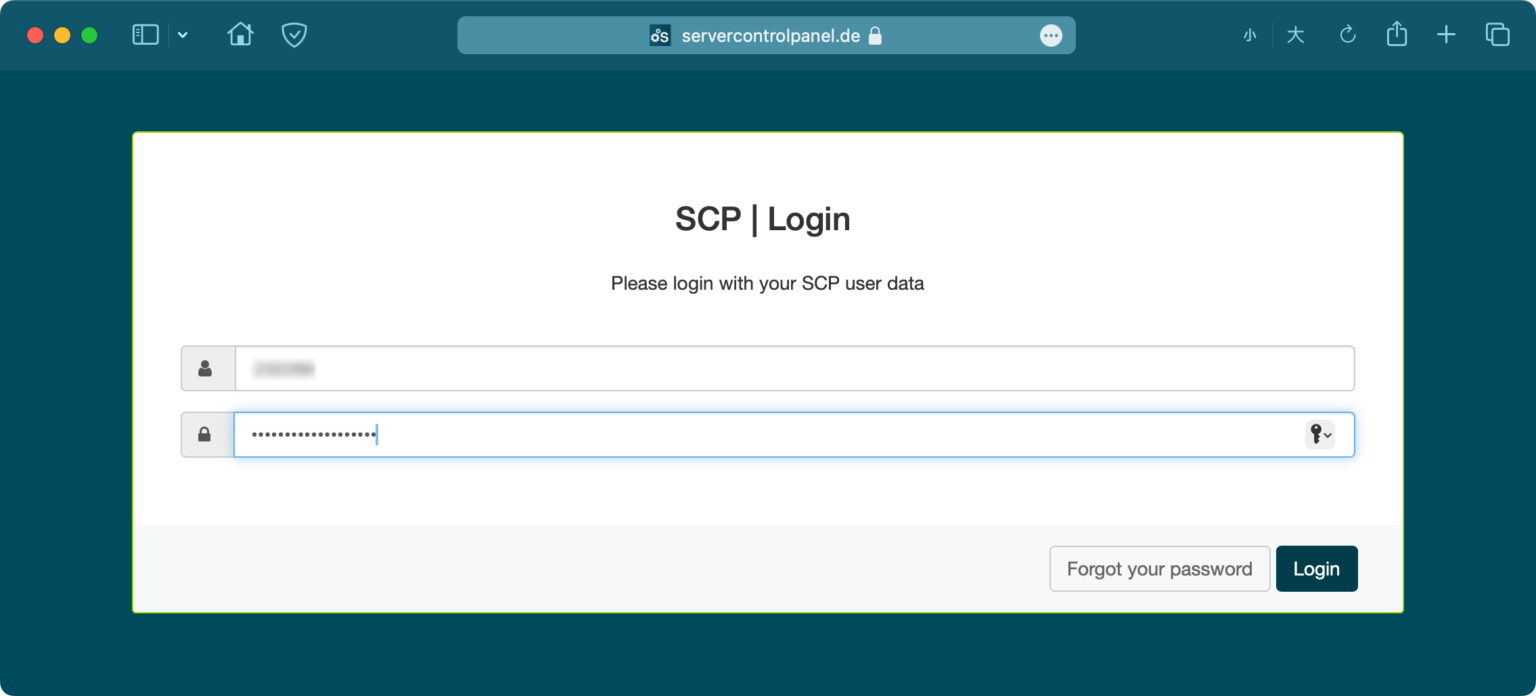Open the ellipsis page menu in address bar
The width and height of the screenshot is (1536, 696).
(1050, 36)
